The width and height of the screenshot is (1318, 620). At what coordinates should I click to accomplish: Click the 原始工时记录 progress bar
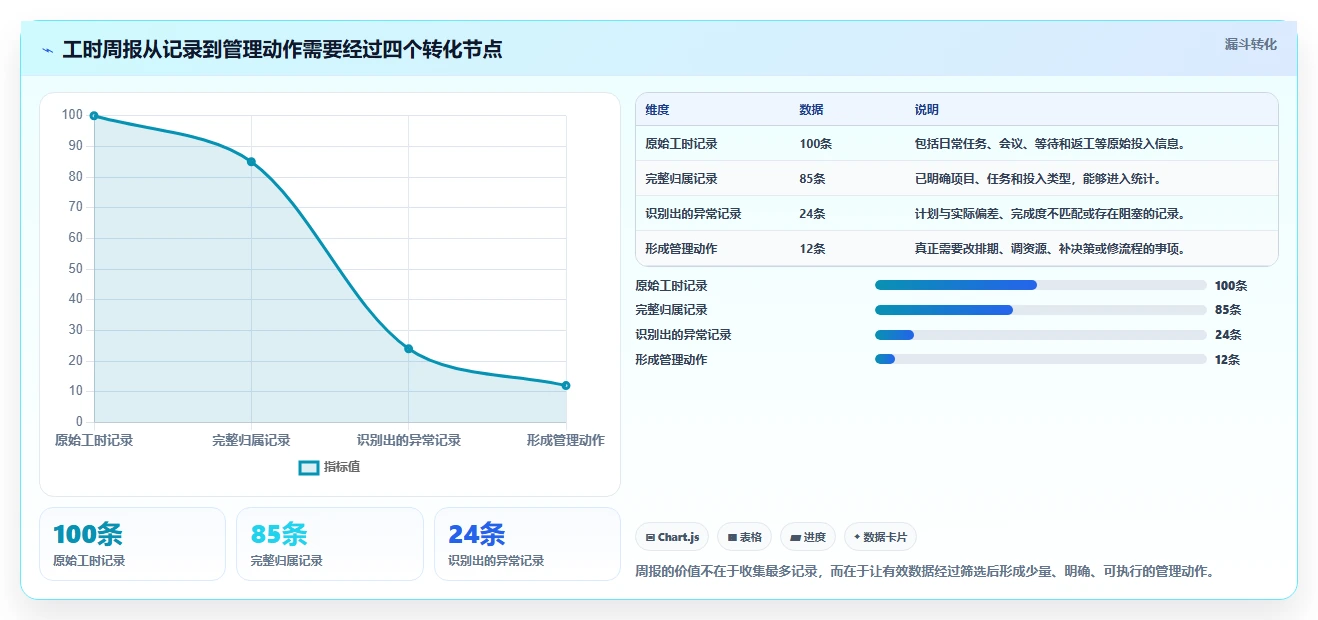[1040, 285]
